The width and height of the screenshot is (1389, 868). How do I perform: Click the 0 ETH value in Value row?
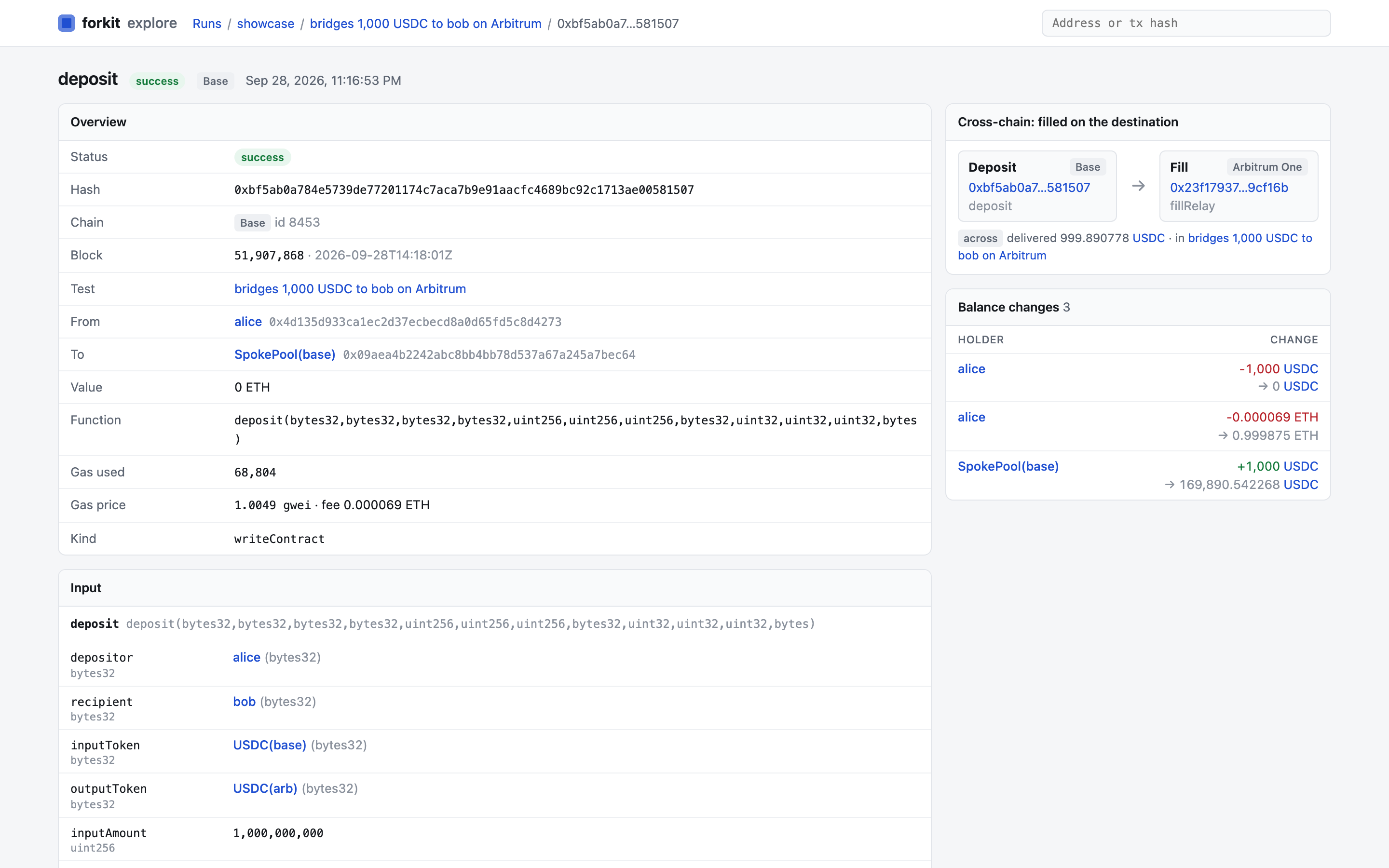pyautogui.click(x=252, y=388)
